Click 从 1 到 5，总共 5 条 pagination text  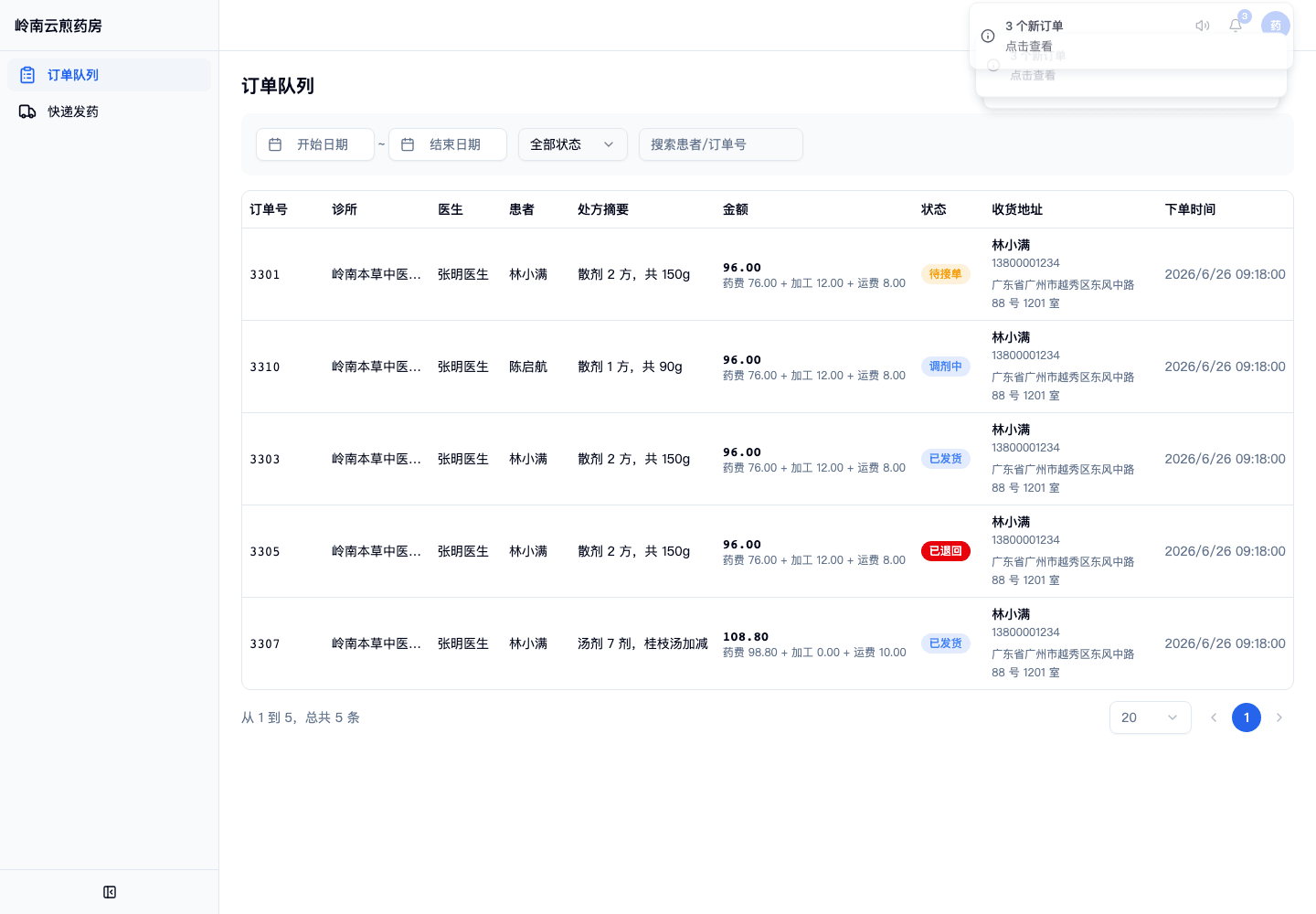pos(301,717)
